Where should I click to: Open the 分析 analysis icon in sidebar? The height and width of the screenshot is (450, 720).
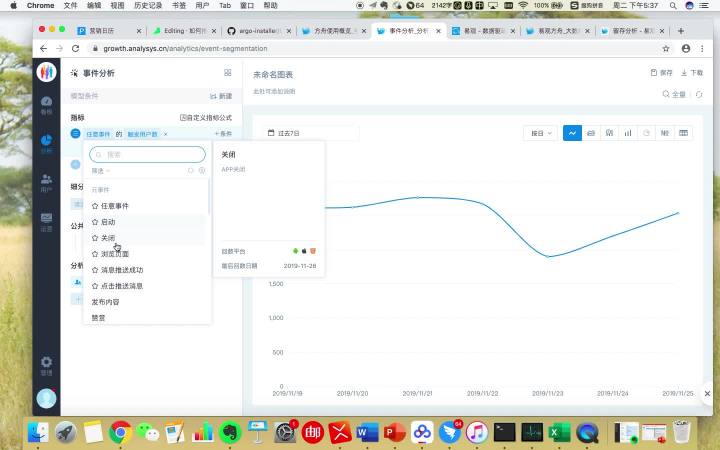point(46,143)
